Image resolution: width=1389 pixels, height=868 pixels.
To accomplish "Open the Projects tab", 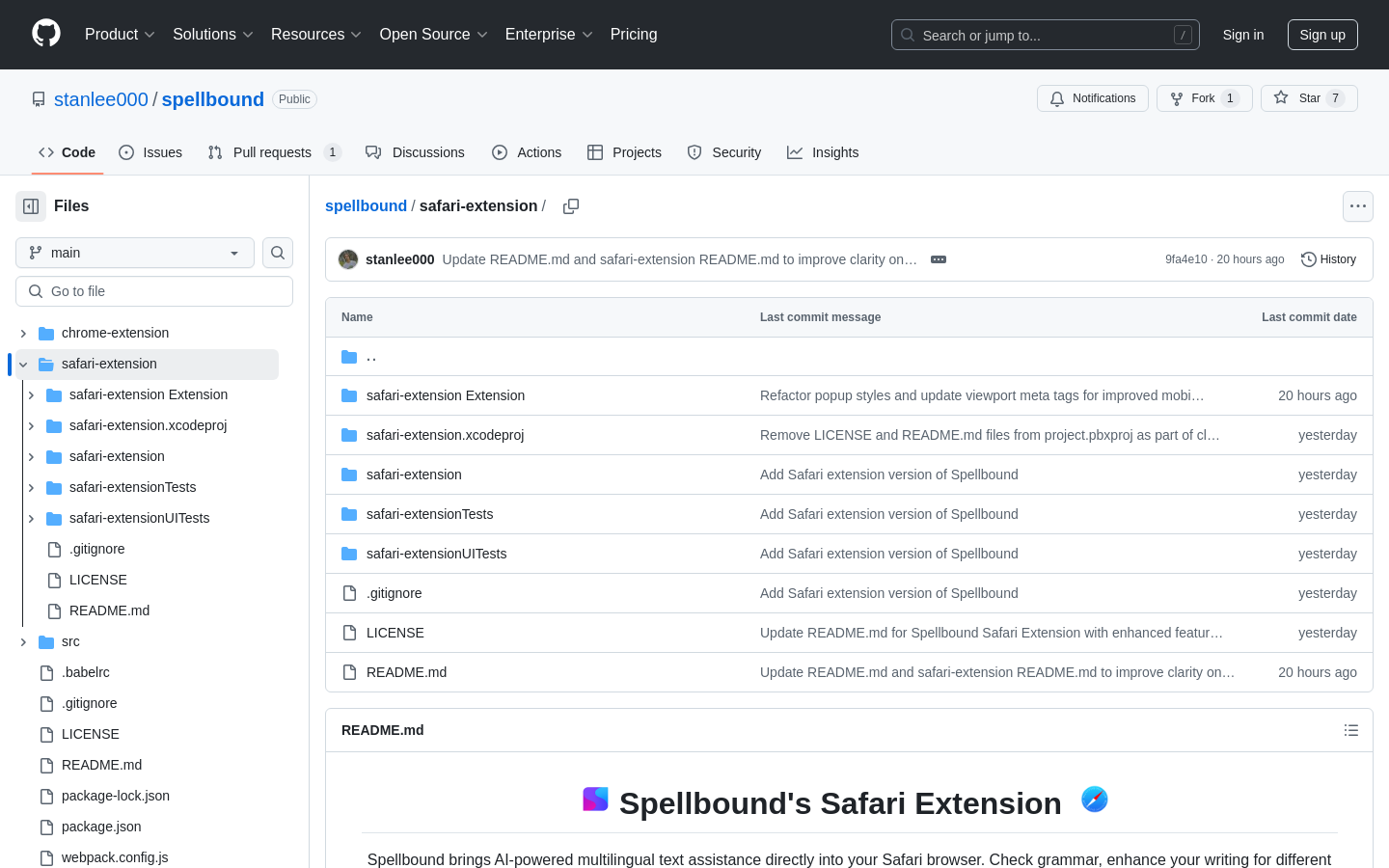I will click(x=624, y=152).
